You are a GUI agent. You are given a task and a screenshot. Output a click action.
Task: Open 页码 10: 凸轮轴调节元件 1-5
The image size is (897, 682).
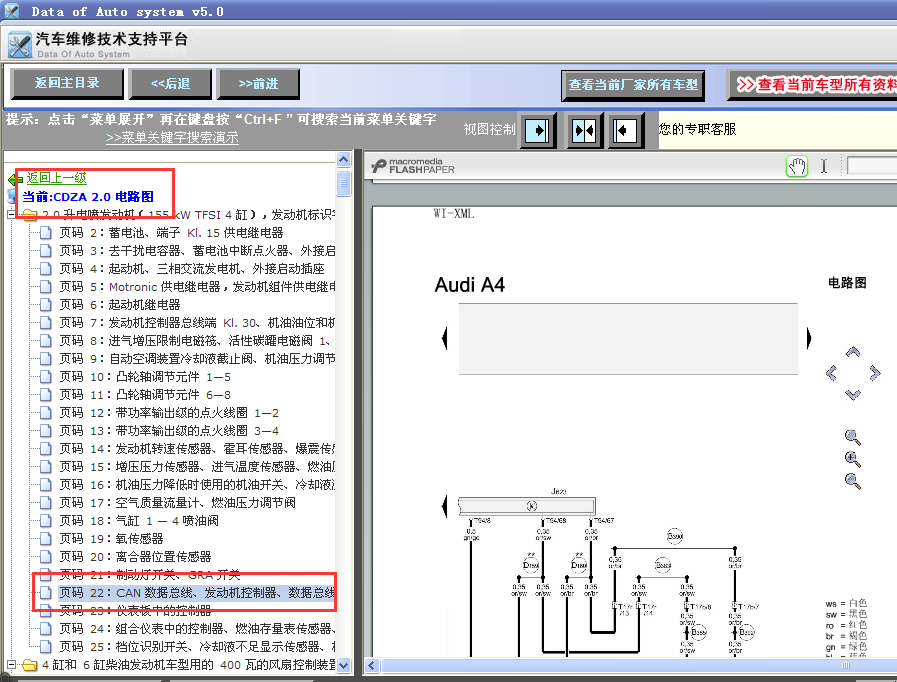(x=145, y=377)
